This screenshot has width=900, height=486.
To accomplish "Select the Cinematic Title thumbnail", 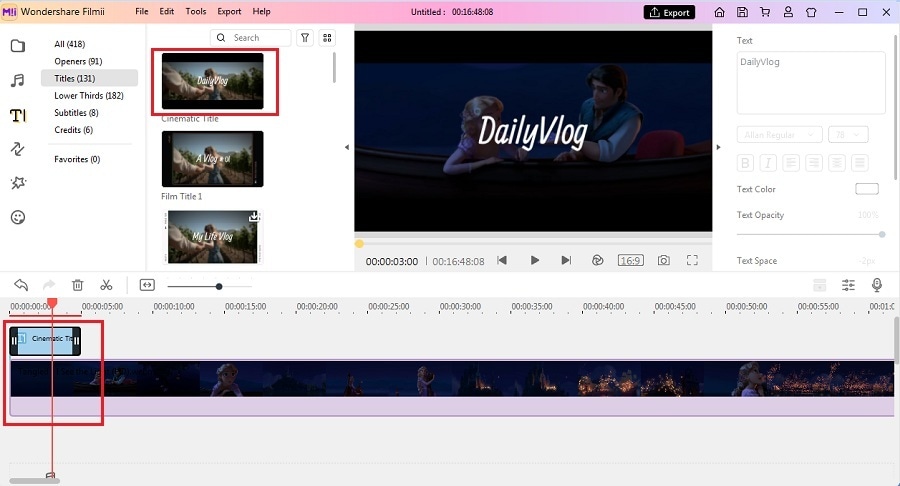I will [212, 81].
